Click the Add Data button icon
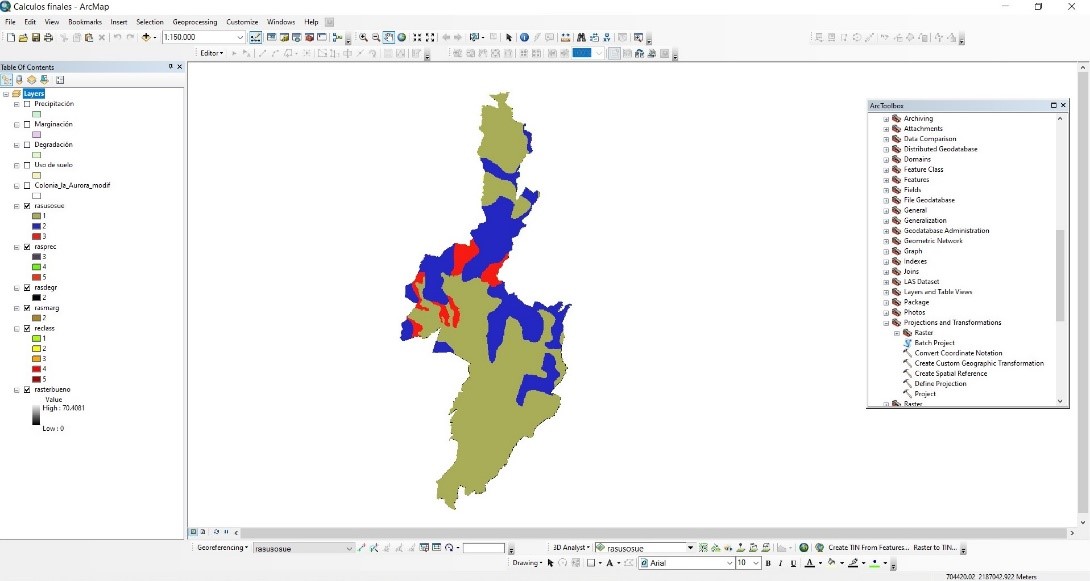The height and width of the screenshot is (581, 1090). pos(147,38)
